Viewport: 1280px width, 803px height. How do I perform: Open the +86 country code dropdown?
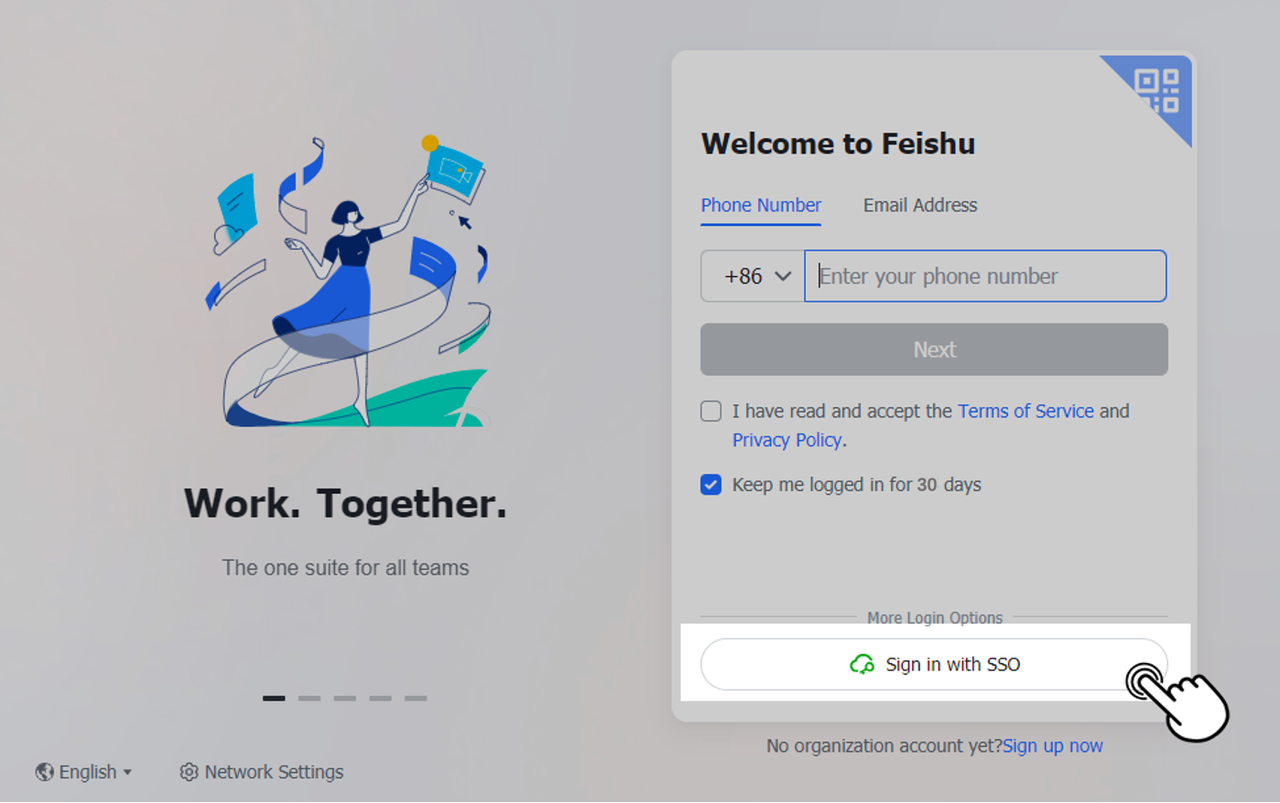tap(753, 276)
